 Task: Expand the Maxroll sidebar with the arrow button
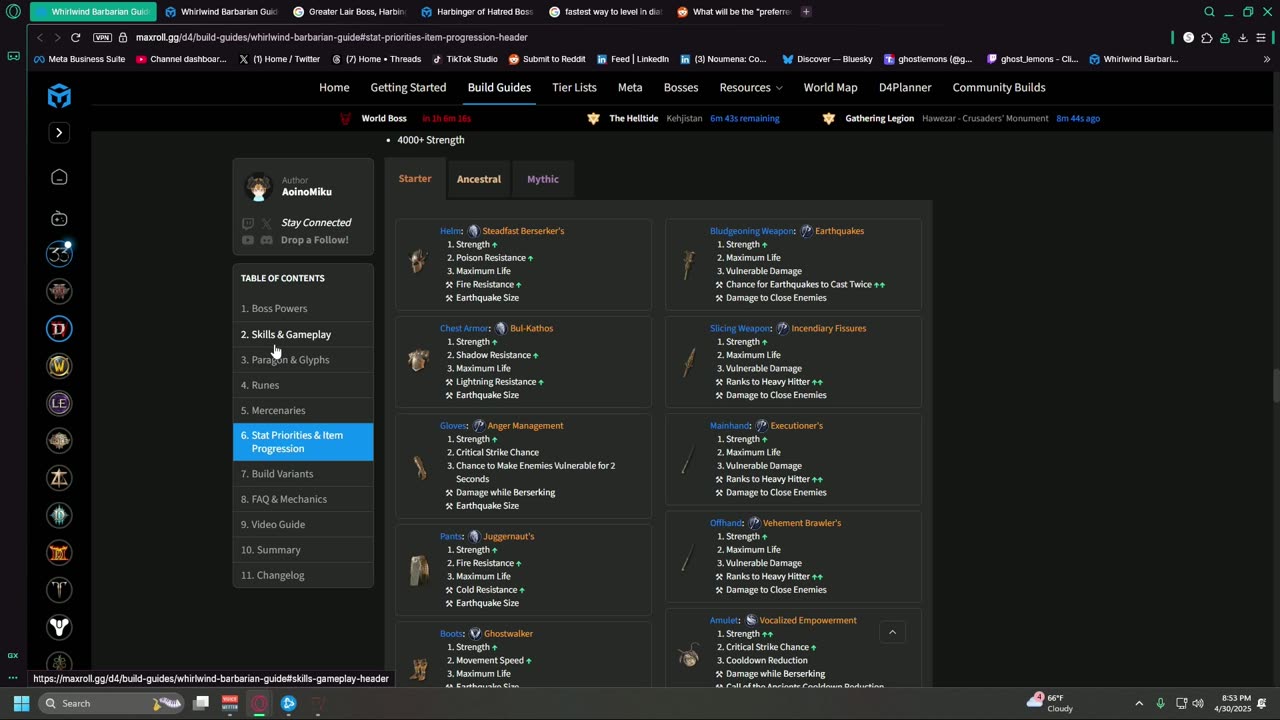[59, 133]
